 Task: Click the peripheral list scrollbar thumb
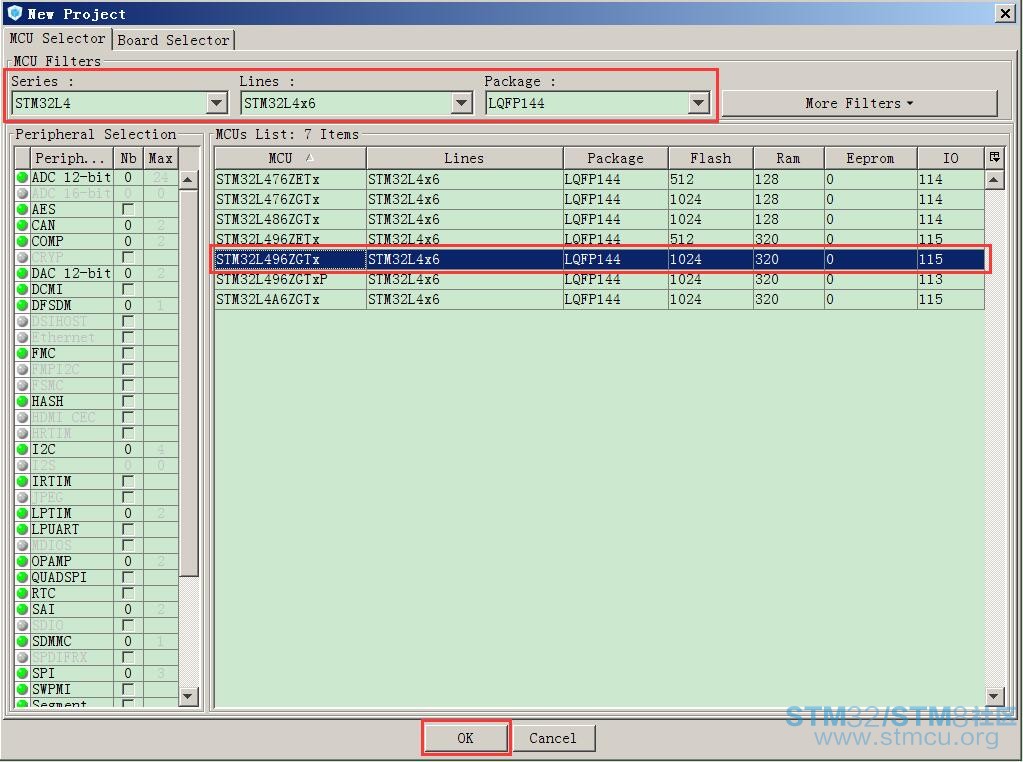(x=189, y=384)
